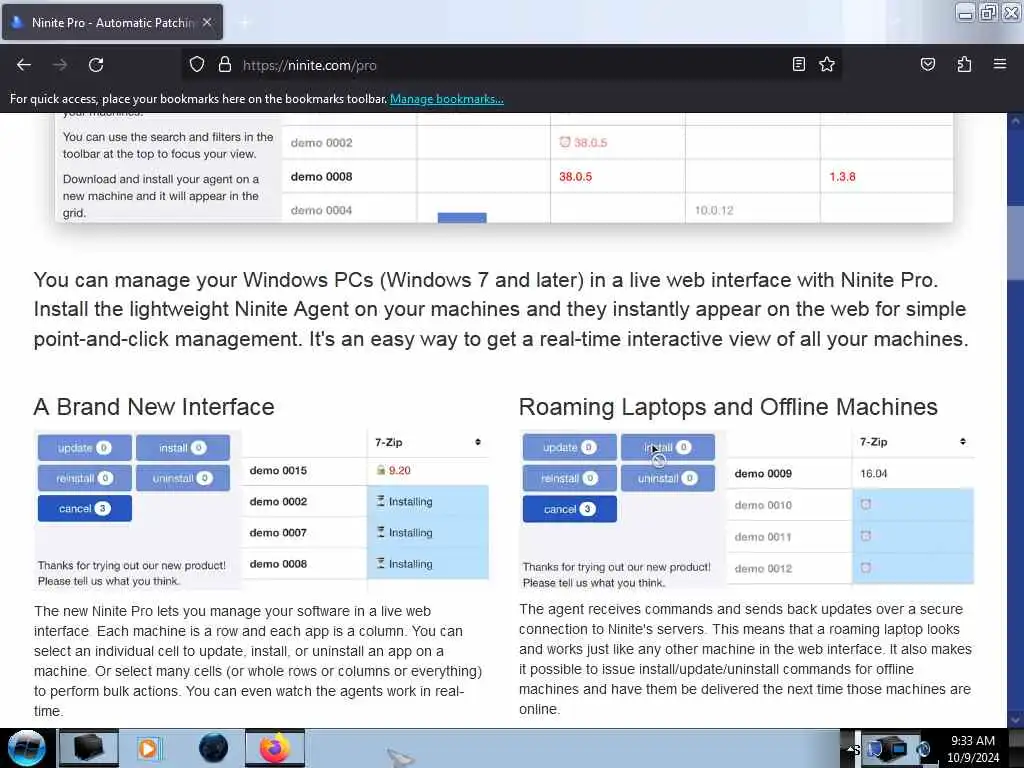The width and height of the screenshot is (1024, 768).
Task: View site security lock information
Action: [225, 65]
